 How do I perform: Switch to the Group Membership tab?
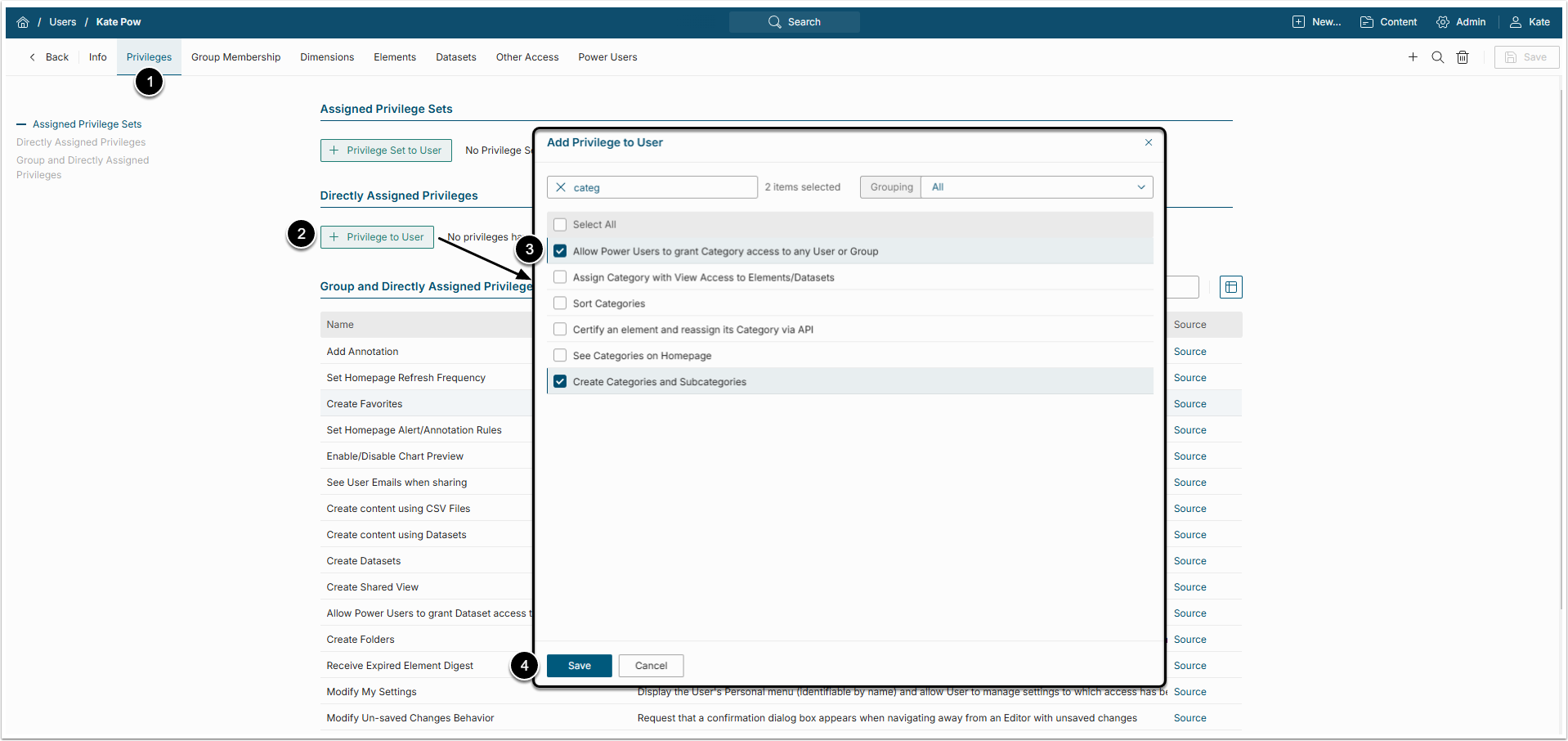pos(235,57)
